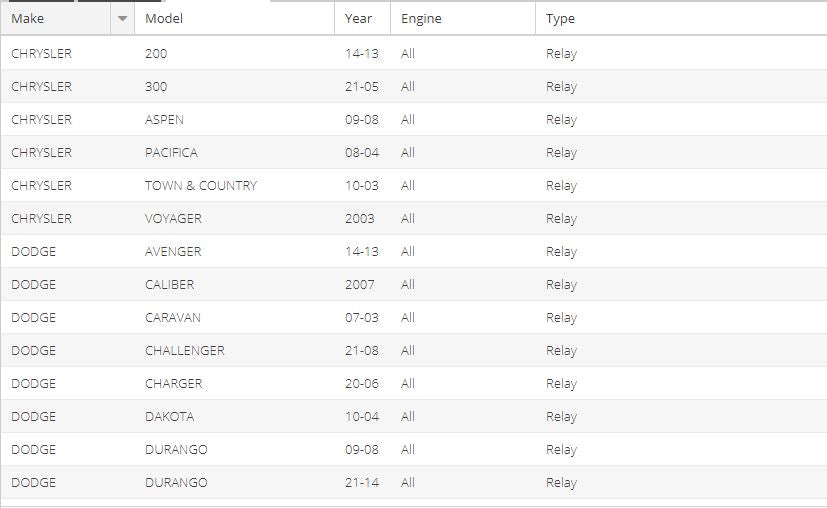The height and width of the screenshot is (508, 827).
Task: Sort by the Model column header
Action: [x=234, y=18]
